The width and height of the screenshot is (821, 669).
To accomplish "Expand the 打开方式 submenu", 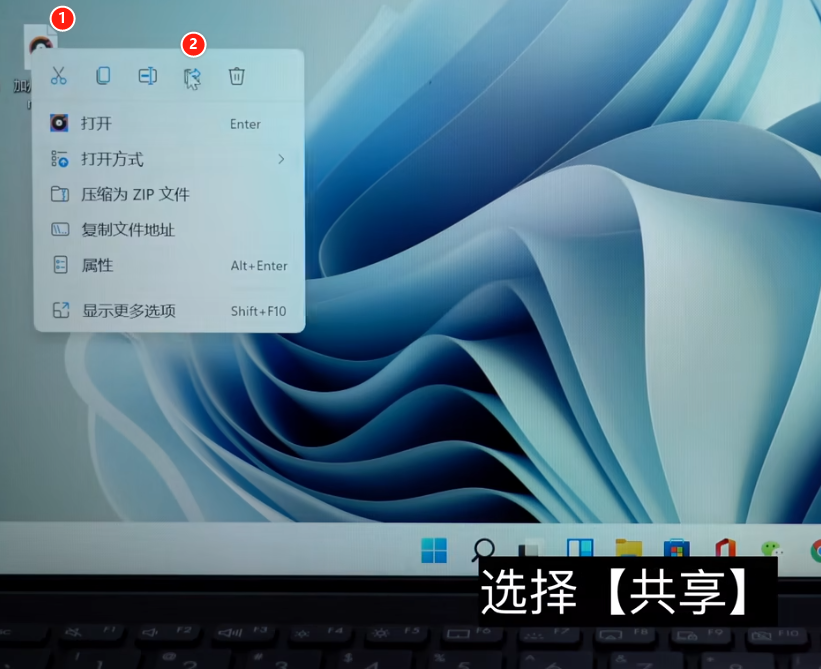I will (x=169, y=159).
